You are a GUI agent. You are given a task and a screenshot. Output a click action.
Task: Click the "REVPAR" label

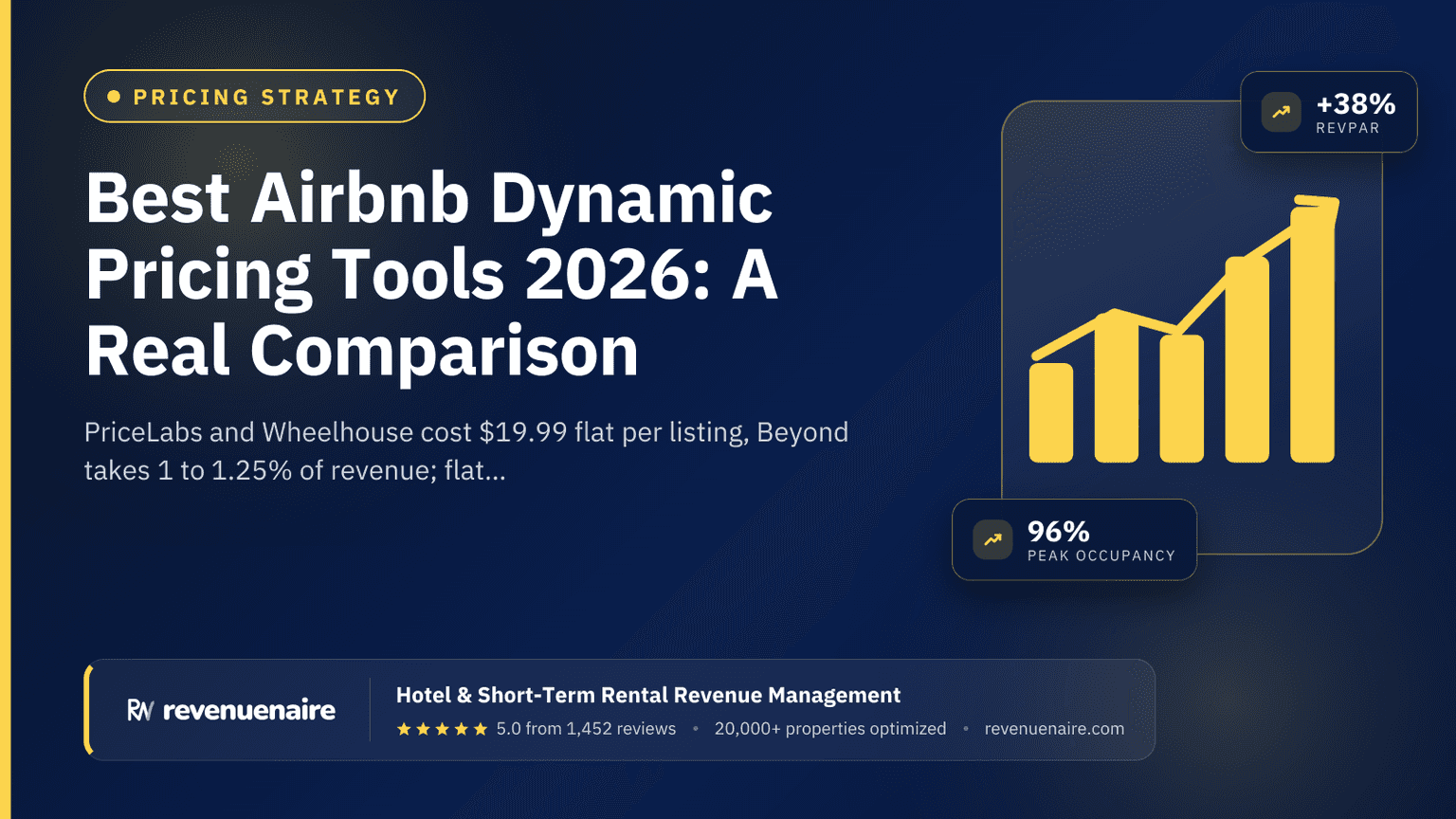point(1348,128)
